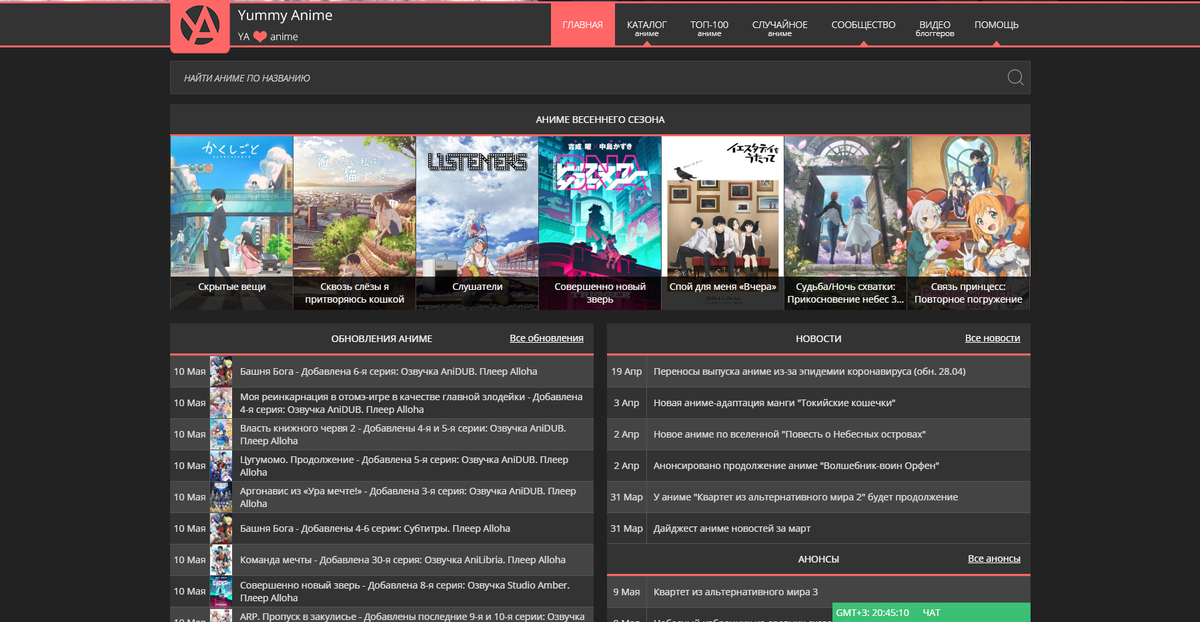The height and width of the screenshot is (622, 1200).
Task: Focus the anime name search field
Action: pyautogui.click(x=600, y=78)
